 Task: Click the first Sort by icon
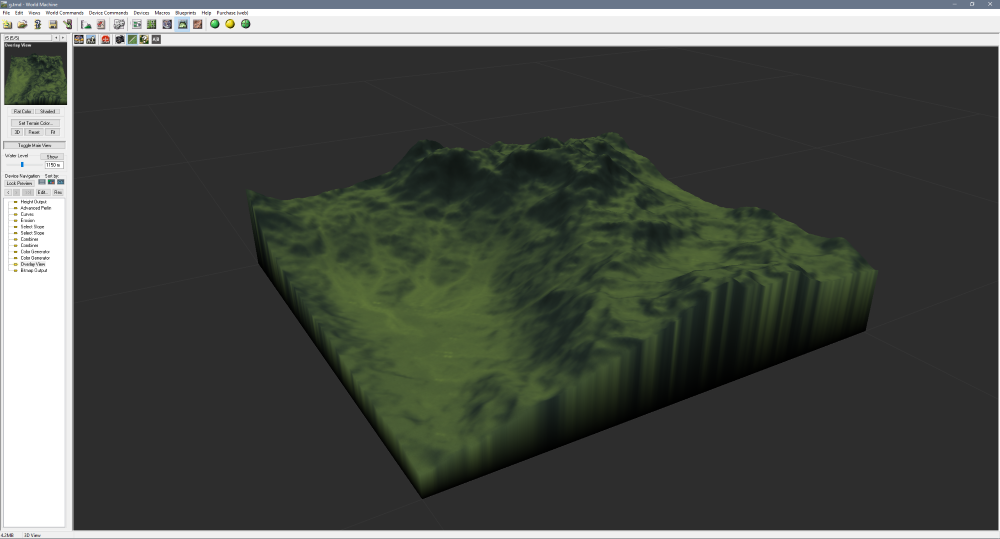(42, 182)
